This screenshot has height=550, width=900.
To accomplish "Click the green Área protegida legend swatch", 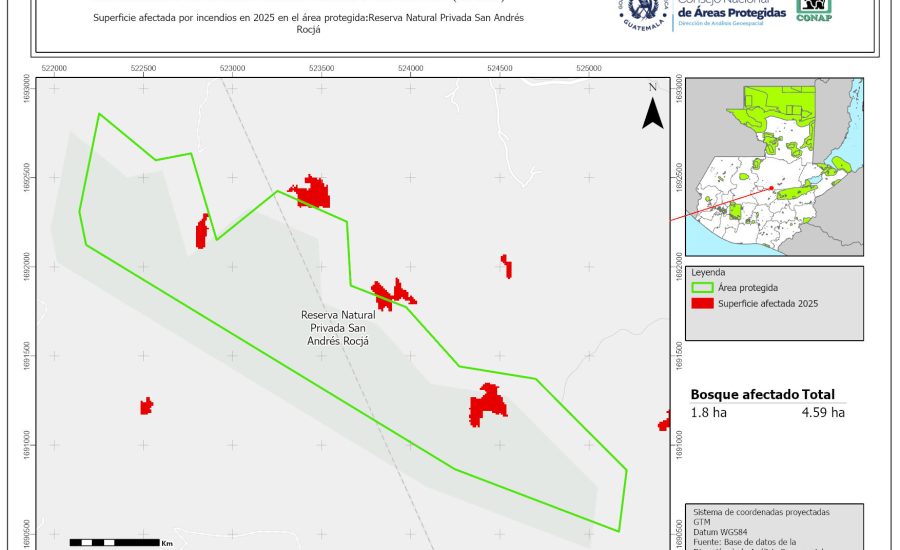I will (x=703, y=288).
